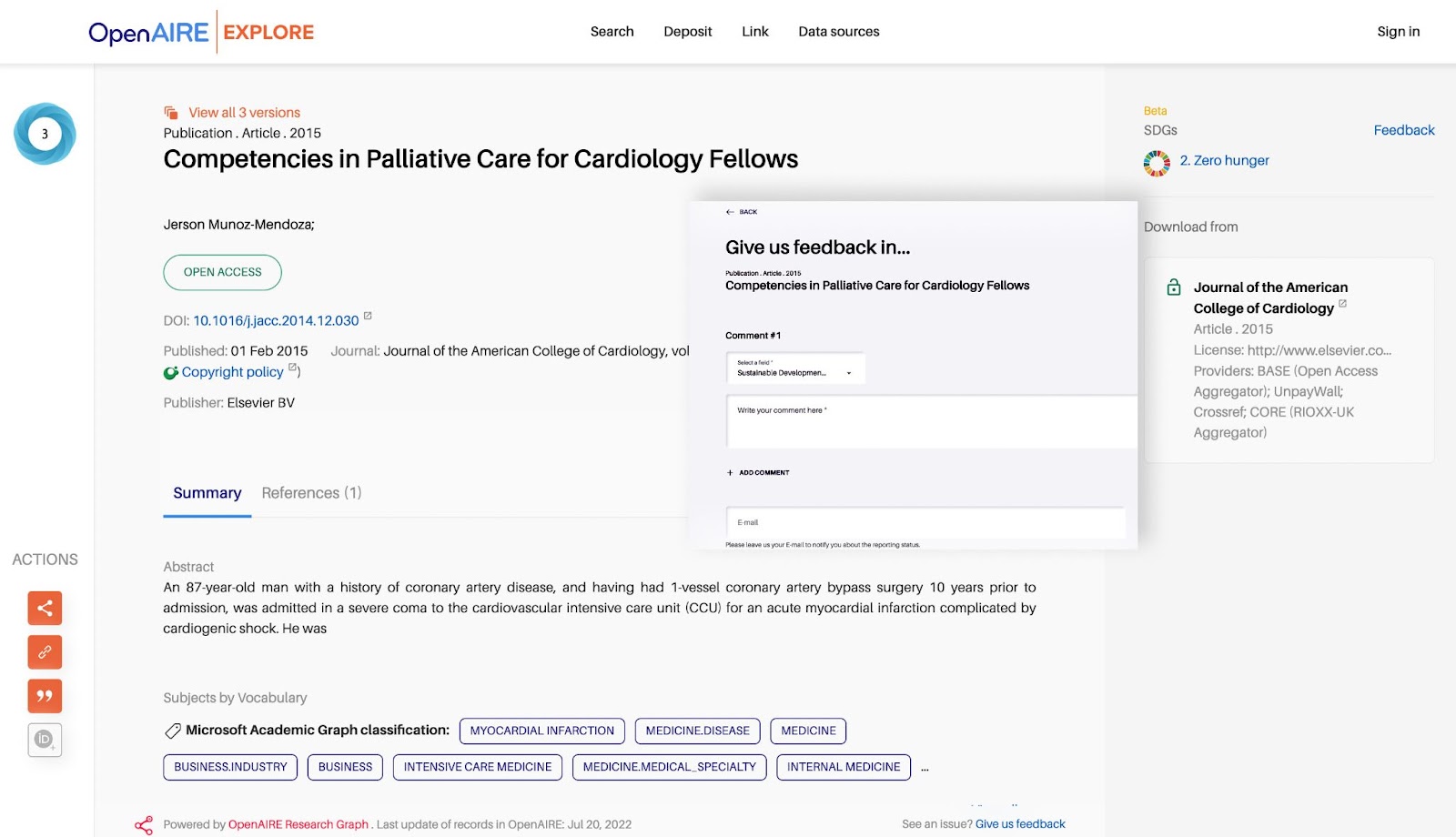Viewport: 1456px width, 837px height.
Task: Click the ADD COMMENT button
Action: click(758, 473)
